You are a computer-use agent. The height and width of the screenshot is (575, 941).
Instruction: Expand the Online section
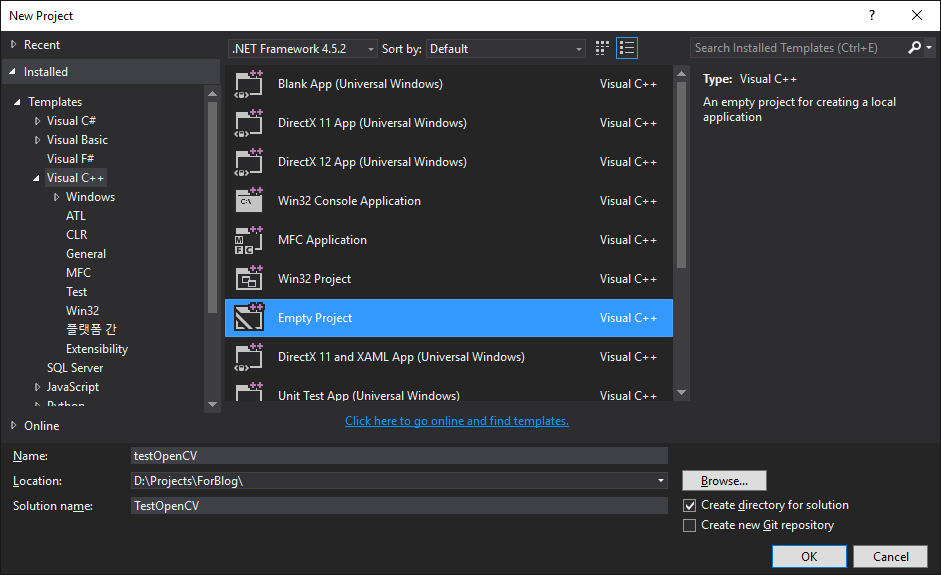tap(13, 426)
